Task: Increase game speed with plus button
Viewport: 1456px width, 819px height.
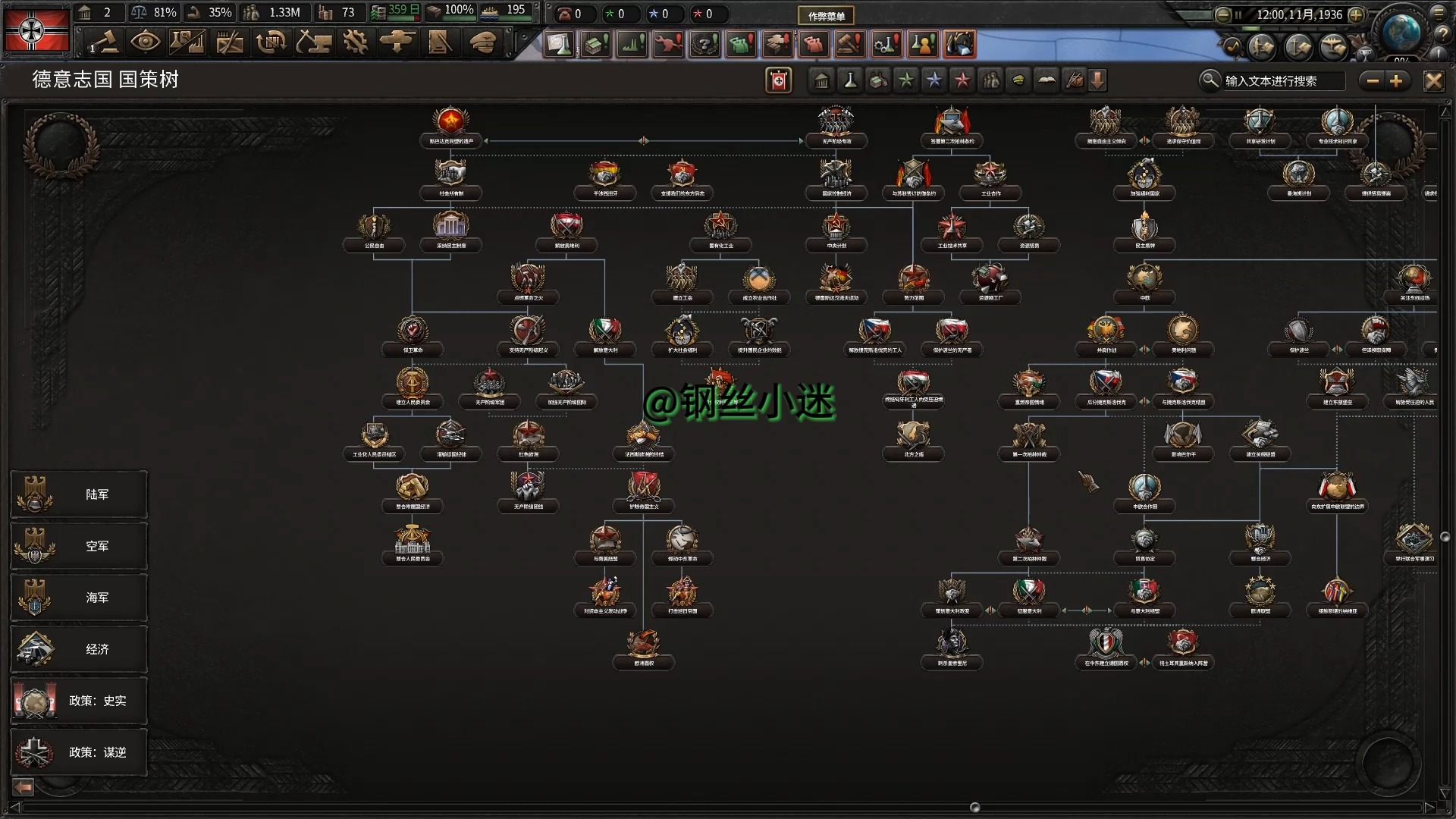Action: [x=1357, y=14]
